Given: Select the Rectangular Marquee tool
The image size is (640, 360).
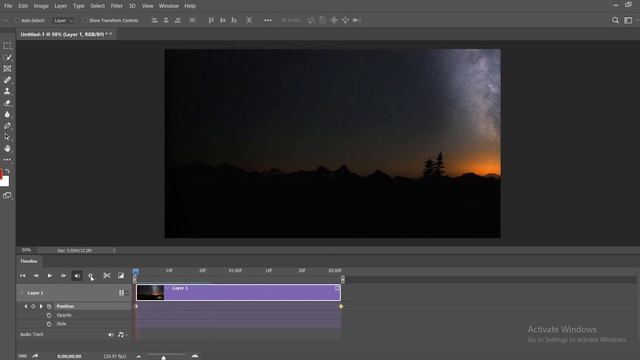Looking at the screenshot, I should 7,46.
